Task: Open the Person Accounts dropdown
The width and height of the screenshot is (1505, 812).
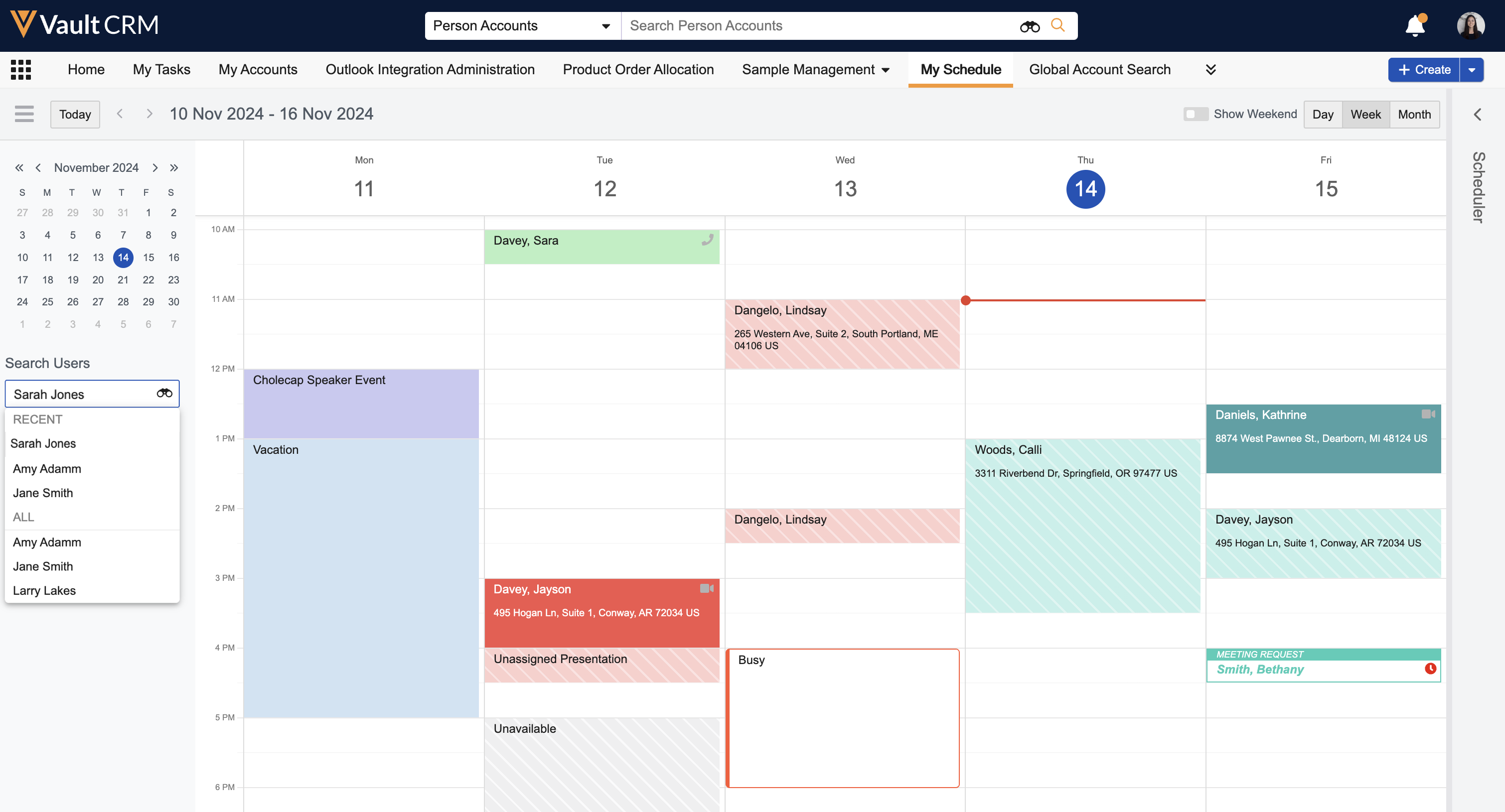Action: [522, 26]
